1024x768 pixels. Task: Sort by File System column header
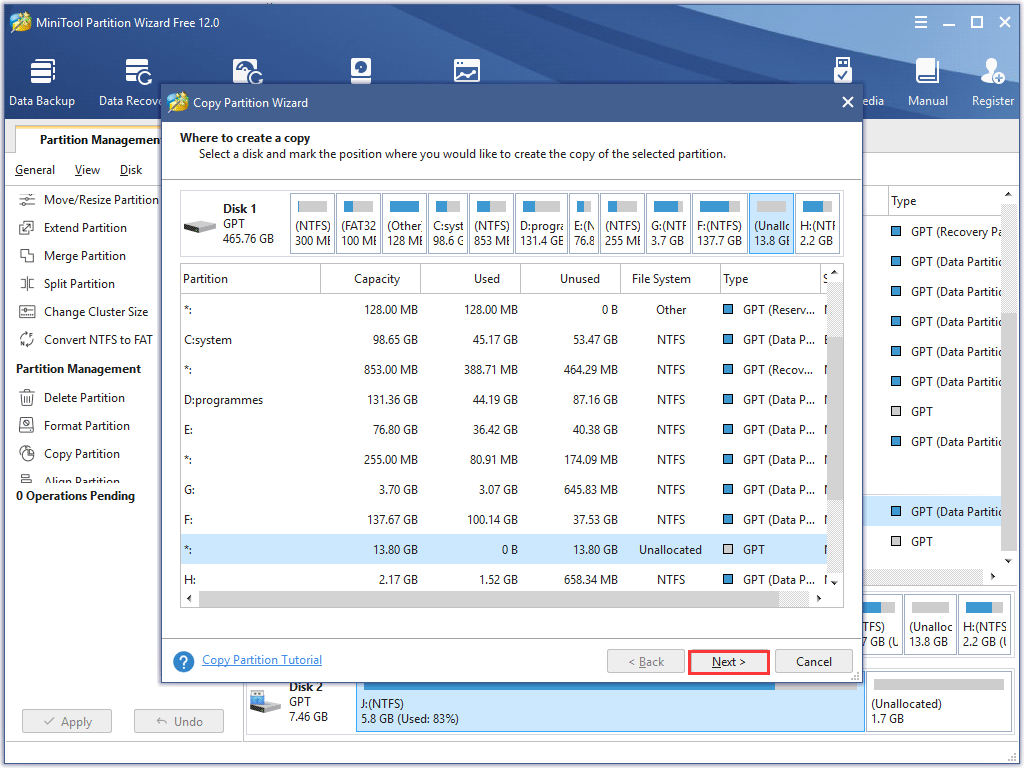pyautogui.click(x=670, y=279)
